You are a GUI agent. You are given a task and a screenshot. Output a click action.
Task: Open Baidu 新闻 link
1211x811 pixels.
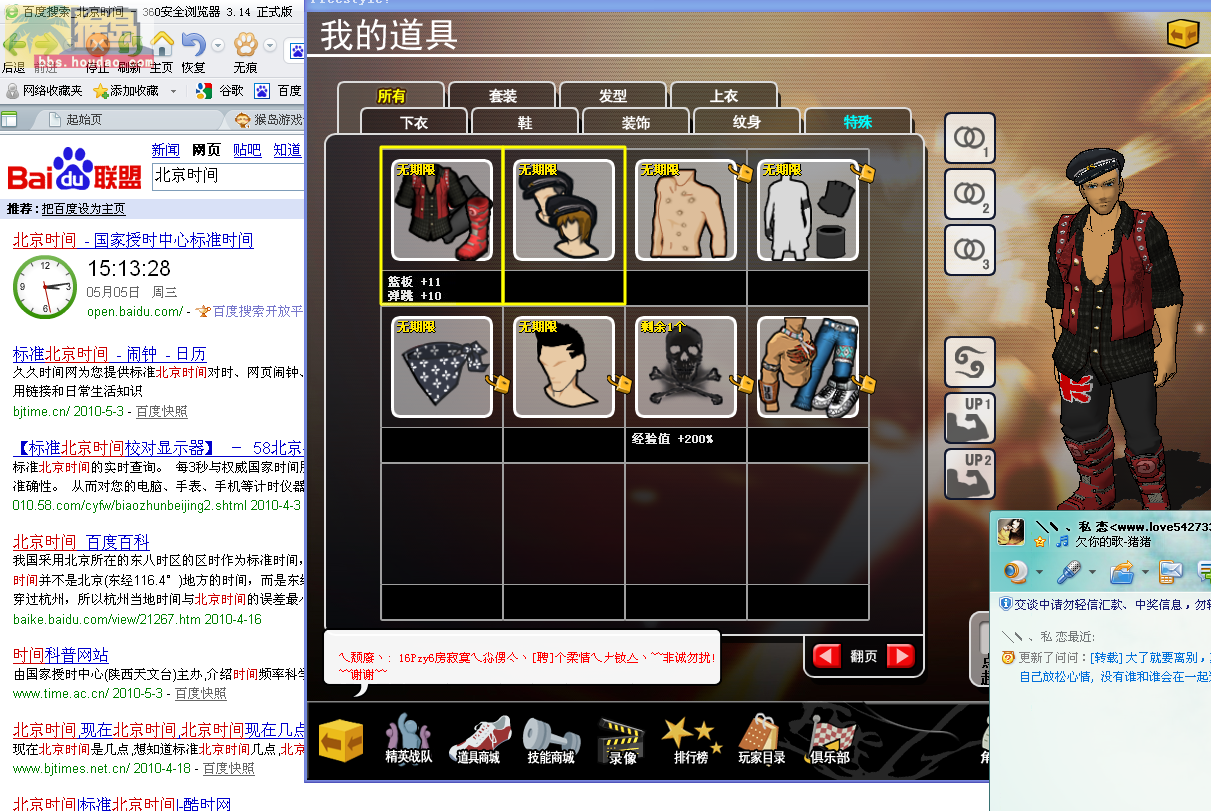(x=166, y=150)
